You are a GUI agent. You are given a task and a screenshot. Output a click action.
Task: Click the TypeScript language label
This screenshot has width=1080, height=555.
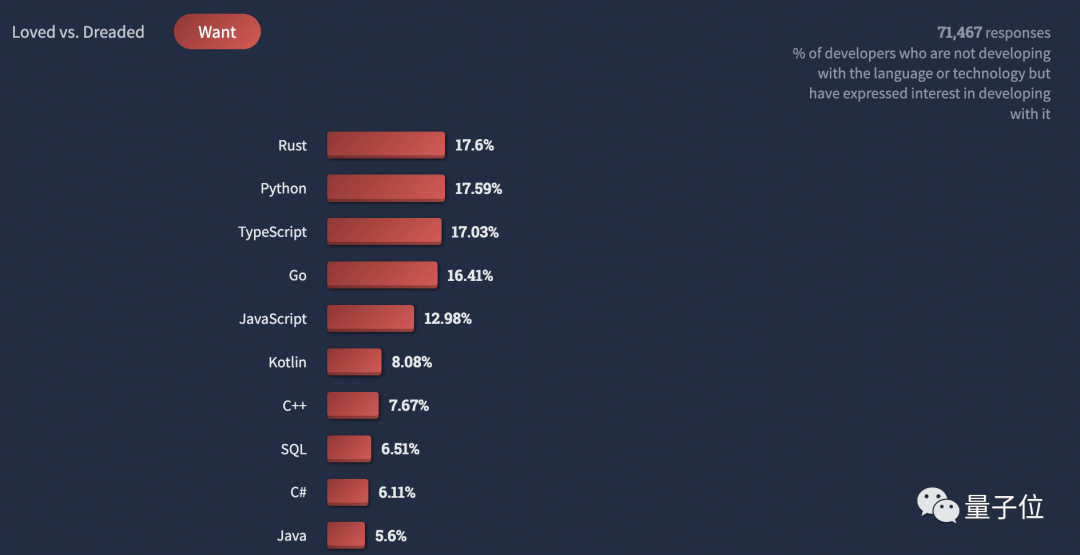point(272,232)
